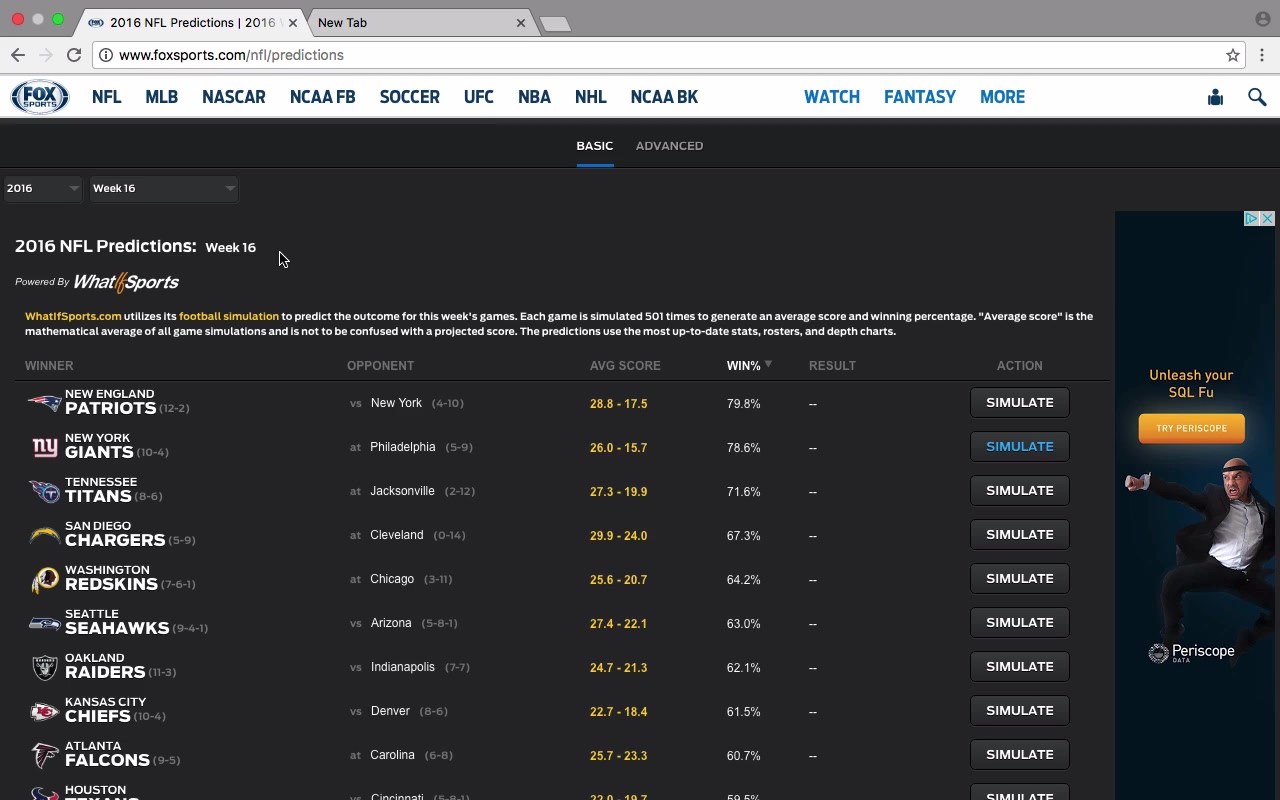This screenshot has height=800, width=1280.
Task: Open the NBA section in the navigation
Action: point(534,97)
